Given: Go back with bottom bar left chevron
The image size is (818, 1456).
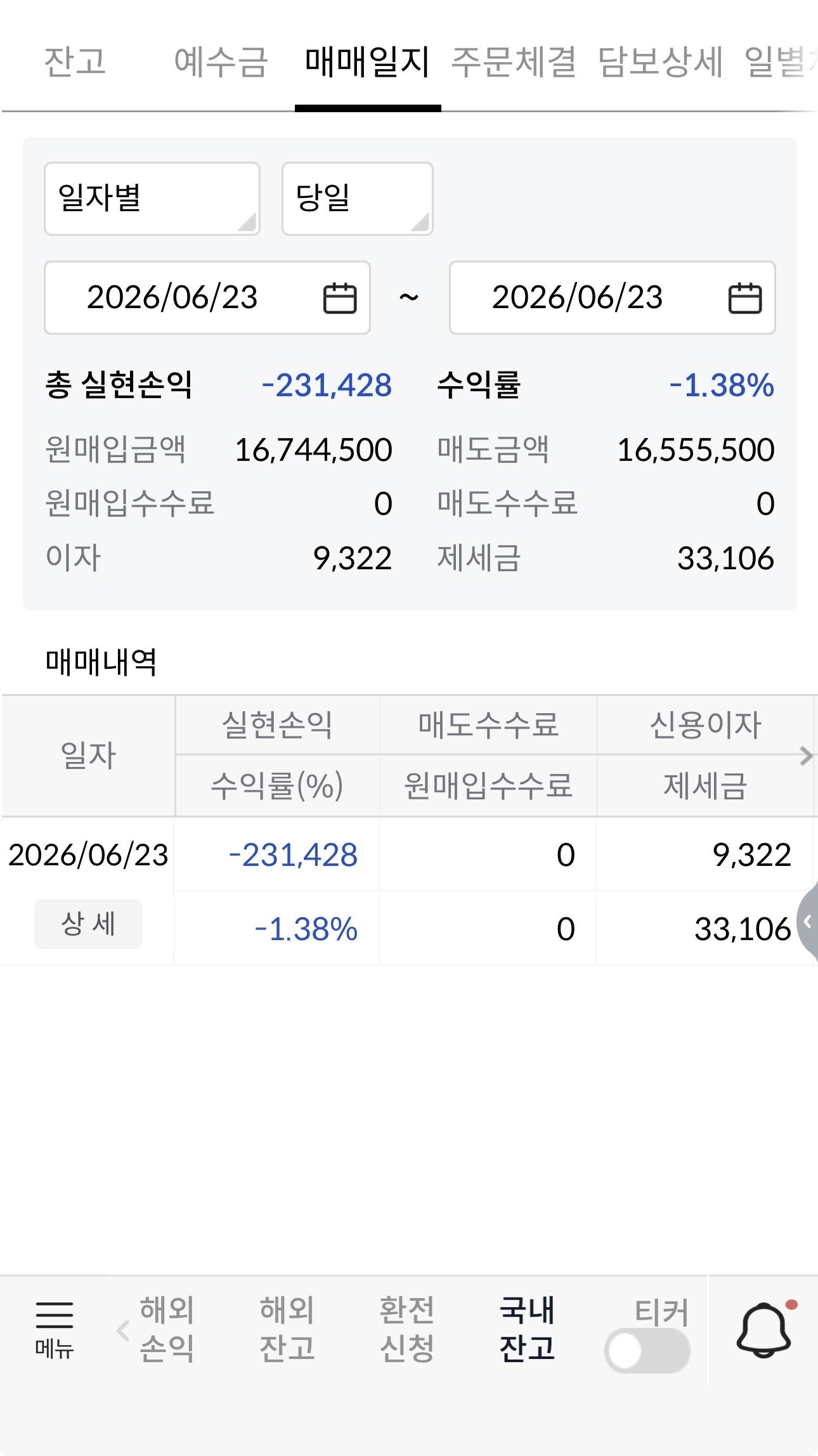Looking at the screenshot, I should (123, 1330).
